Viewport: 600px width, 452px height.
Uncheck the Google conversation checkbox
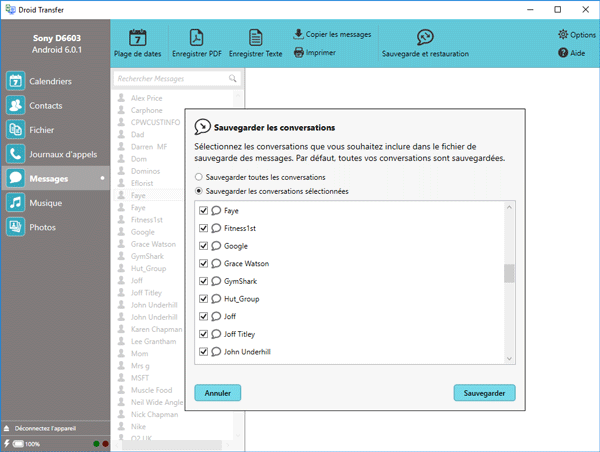tap(204, 246)
